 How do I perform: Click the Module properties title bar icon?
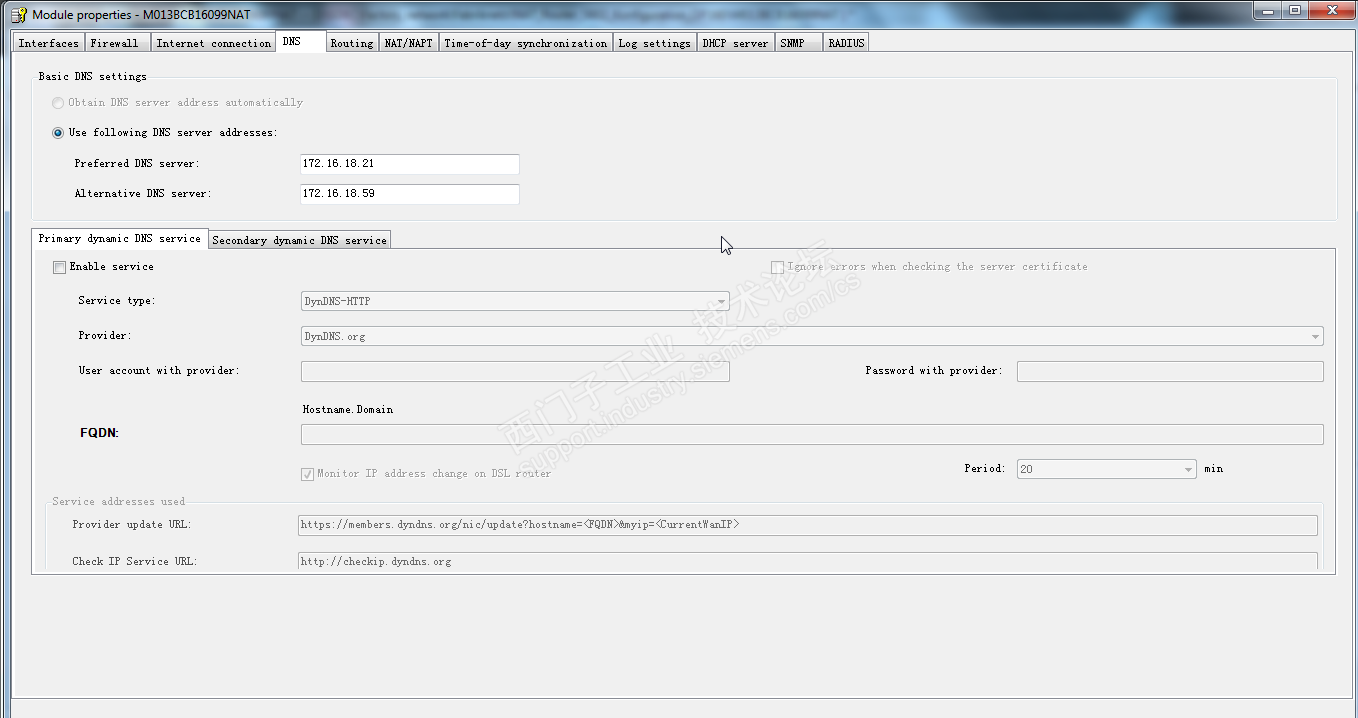tap(18, 14)
